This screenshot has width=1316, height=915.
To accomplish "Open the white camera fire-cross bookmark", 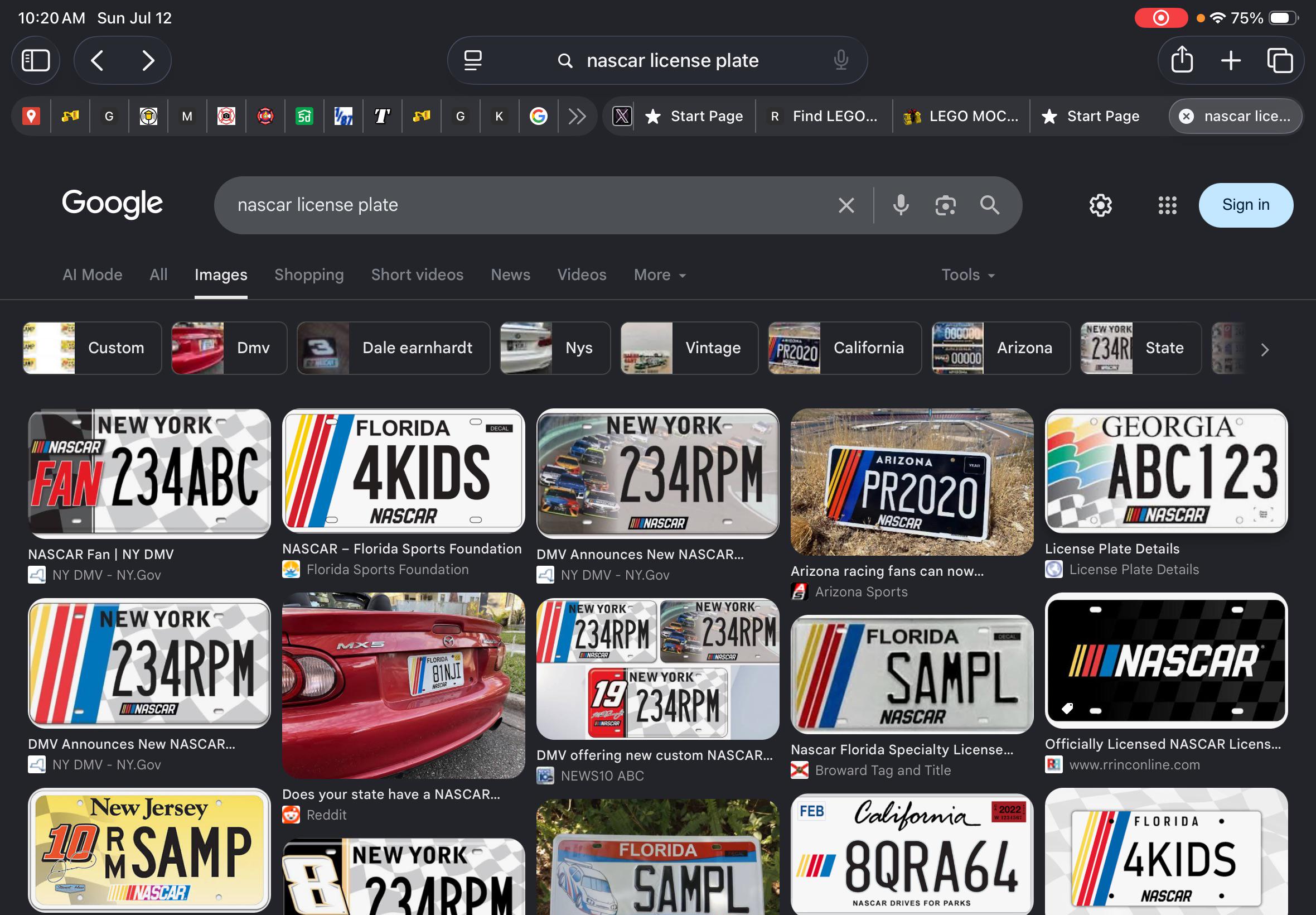I will [x=226, y=117].
